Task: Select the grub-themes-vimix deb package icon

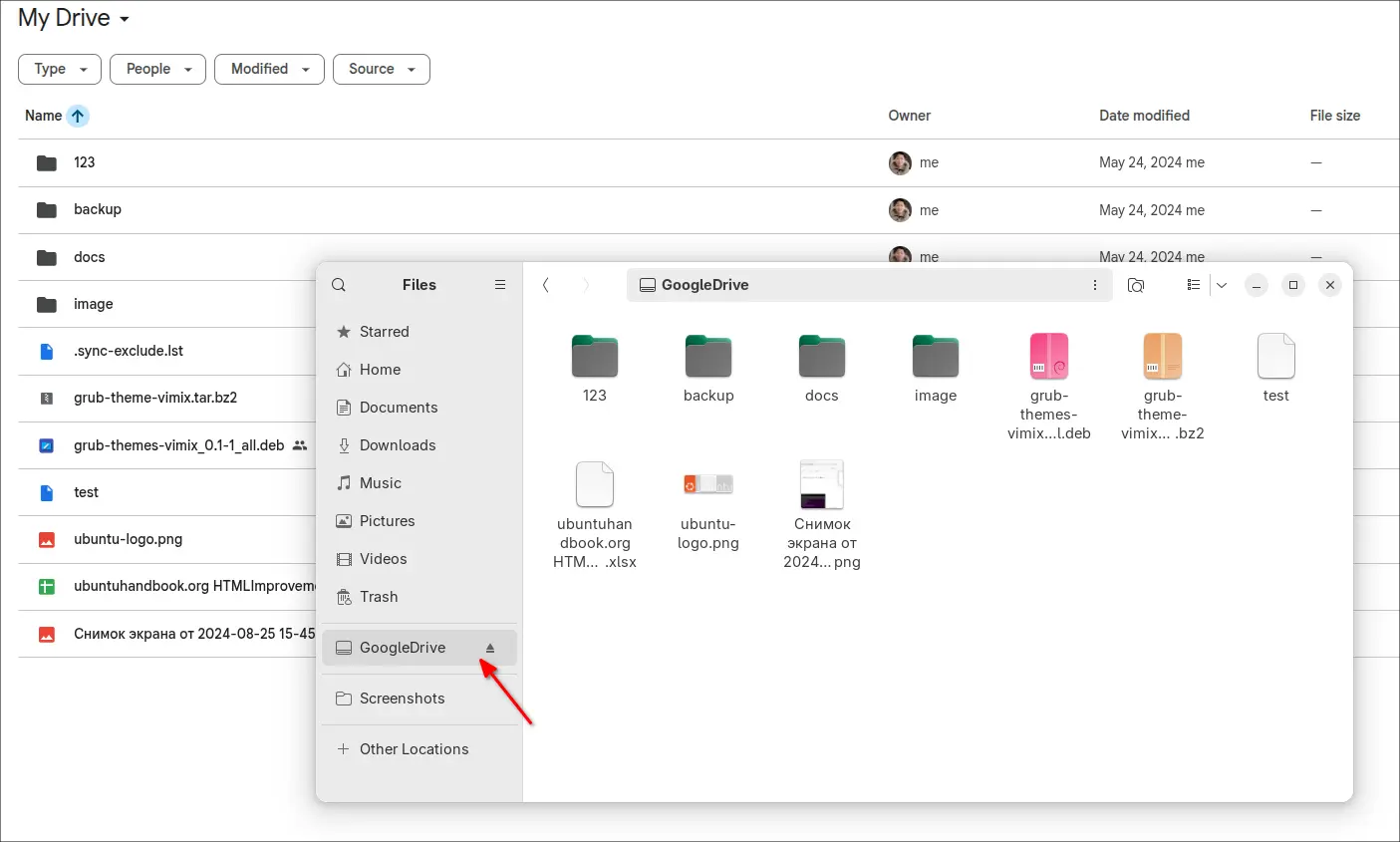Action: coord(1048,357)
